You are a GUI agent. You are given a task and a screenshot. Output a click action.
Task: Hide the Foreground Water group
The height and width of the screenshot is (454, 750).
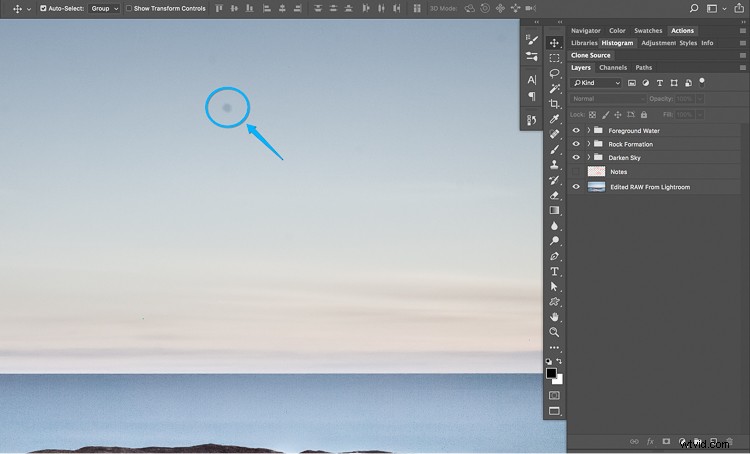(576, 131)
